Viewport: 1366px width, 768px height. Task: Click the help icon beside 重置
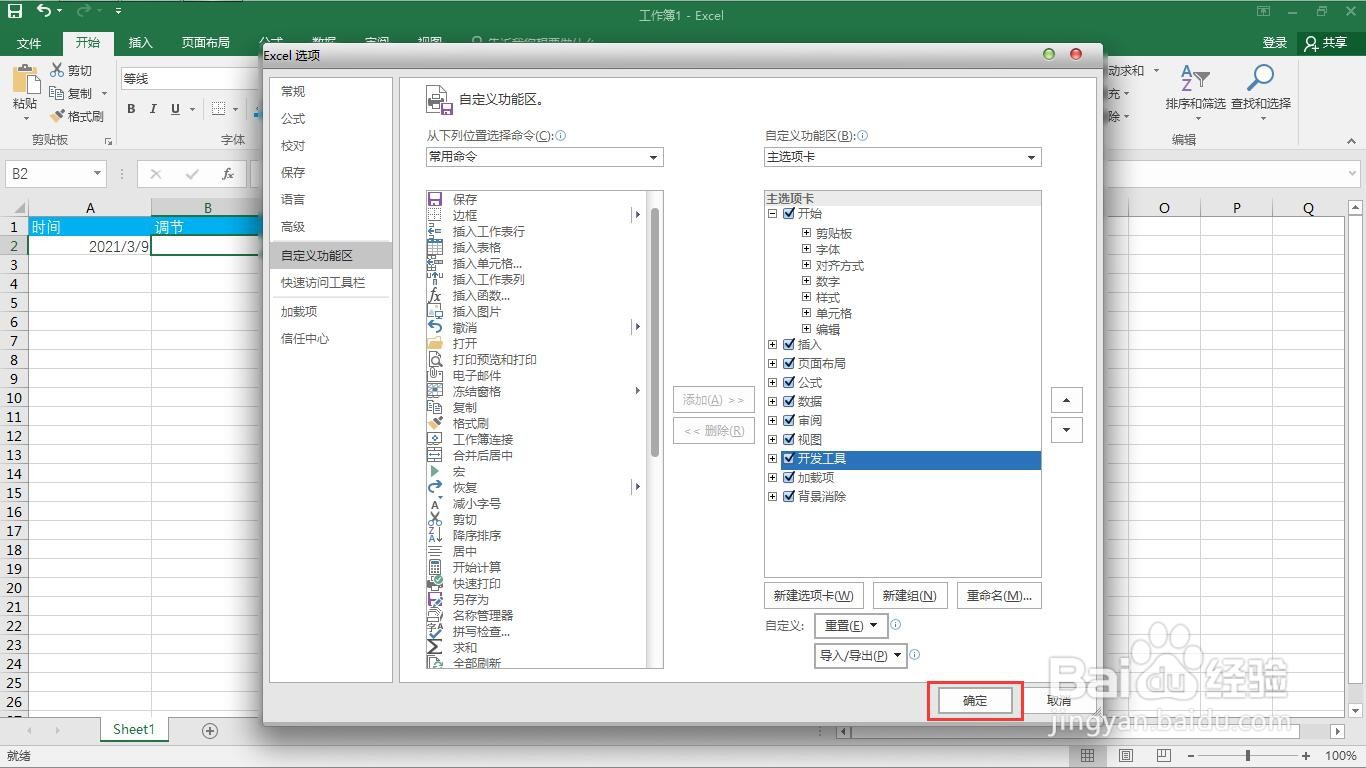896,624
